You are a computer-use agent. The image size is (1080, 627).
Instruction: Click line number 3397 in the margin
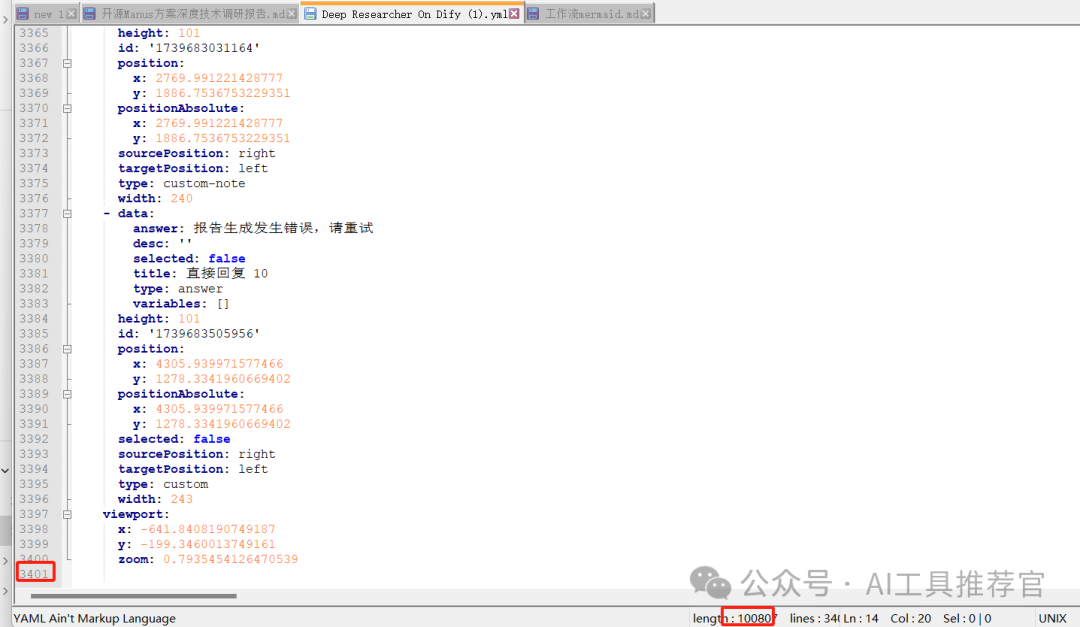point(34,514)
